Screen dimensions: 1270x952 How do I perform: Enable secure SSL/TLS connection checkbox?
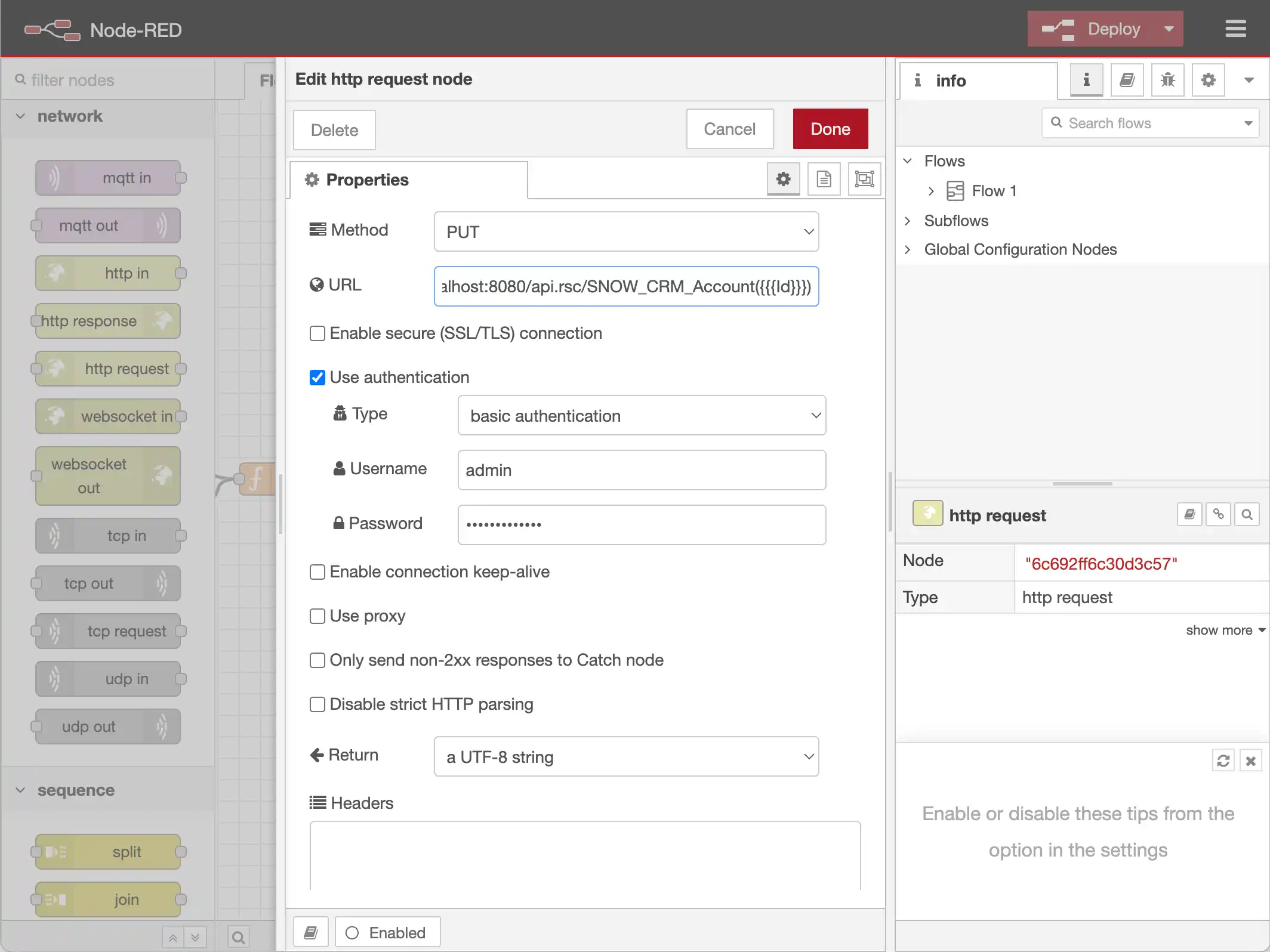point(317,333)
